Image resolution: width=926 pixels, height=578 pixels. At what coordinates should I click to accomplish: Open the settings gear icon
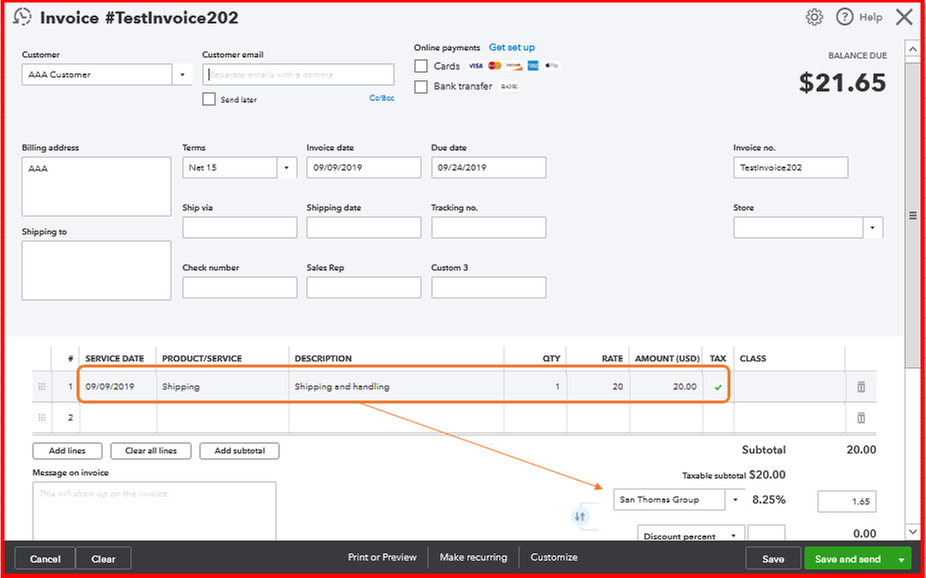tap(814, 17)
